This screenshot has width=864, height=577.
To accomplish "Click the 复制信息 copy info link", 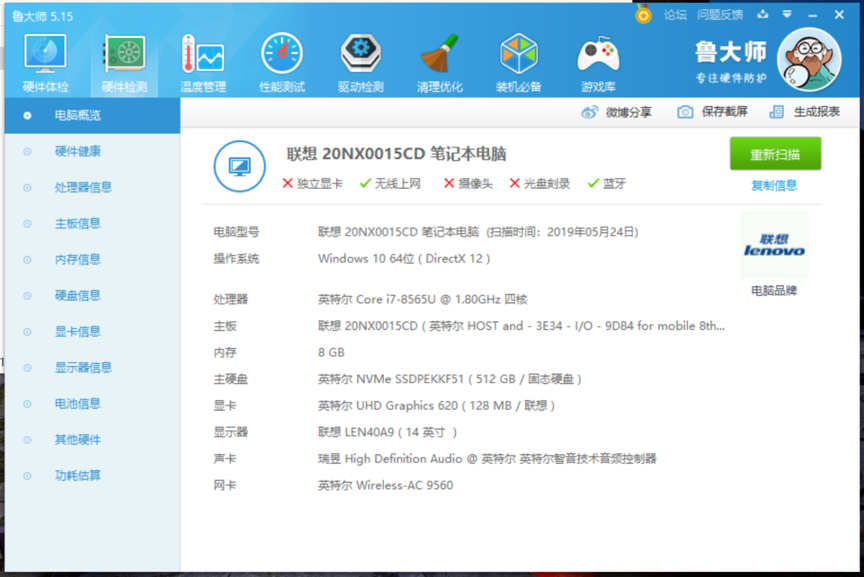I will (774, 186).
